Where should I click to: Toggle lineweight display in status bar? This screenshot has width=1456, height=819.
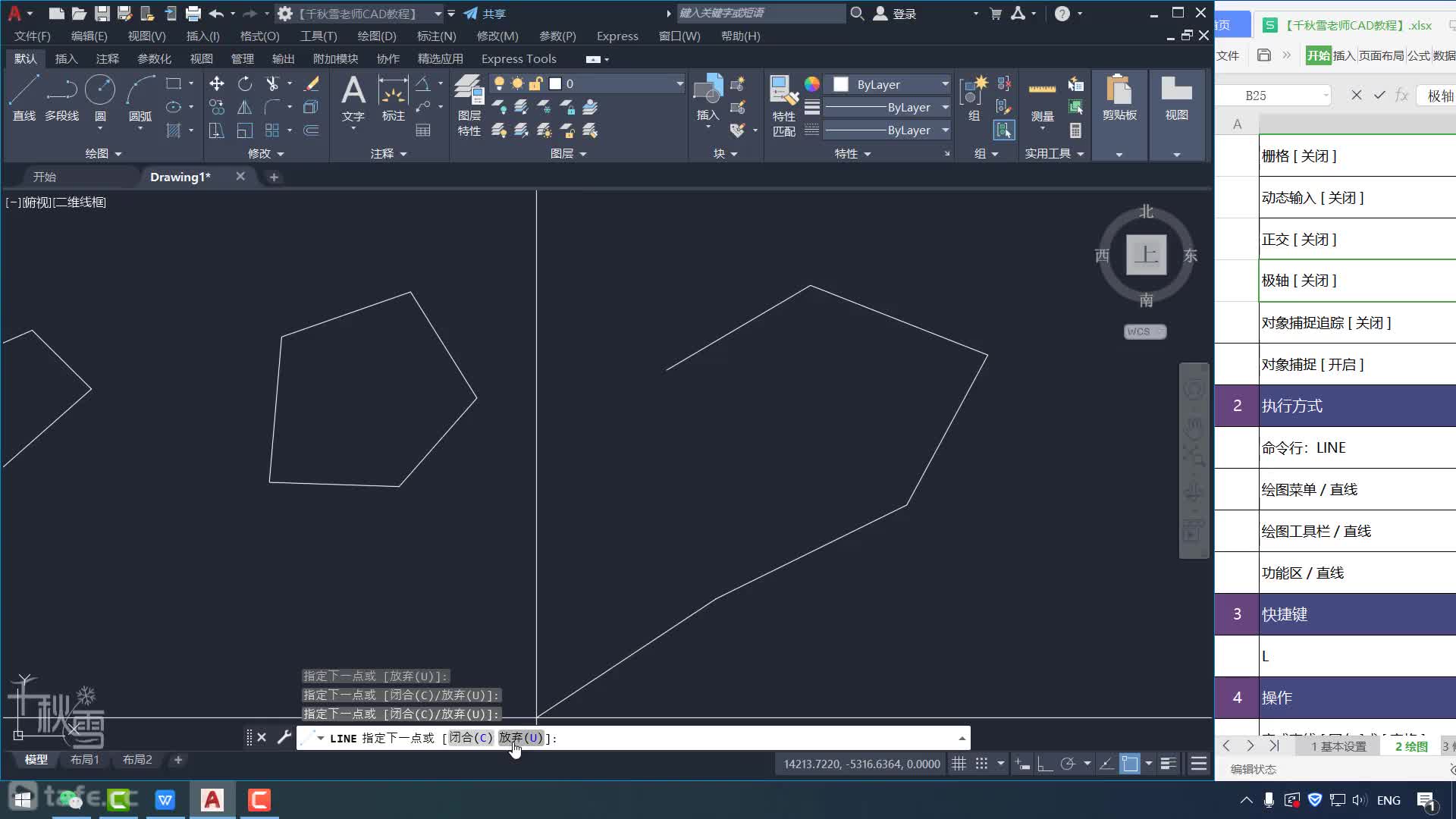[x=1169, y=764]
